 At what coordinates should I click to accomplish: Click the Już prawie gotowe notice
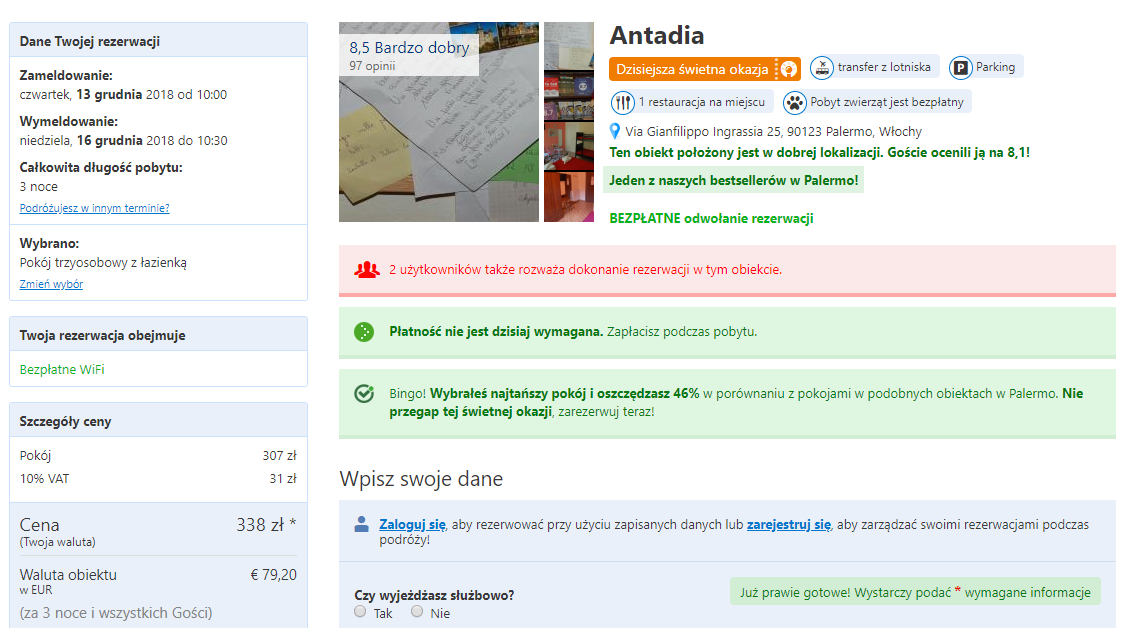(915, 592)
